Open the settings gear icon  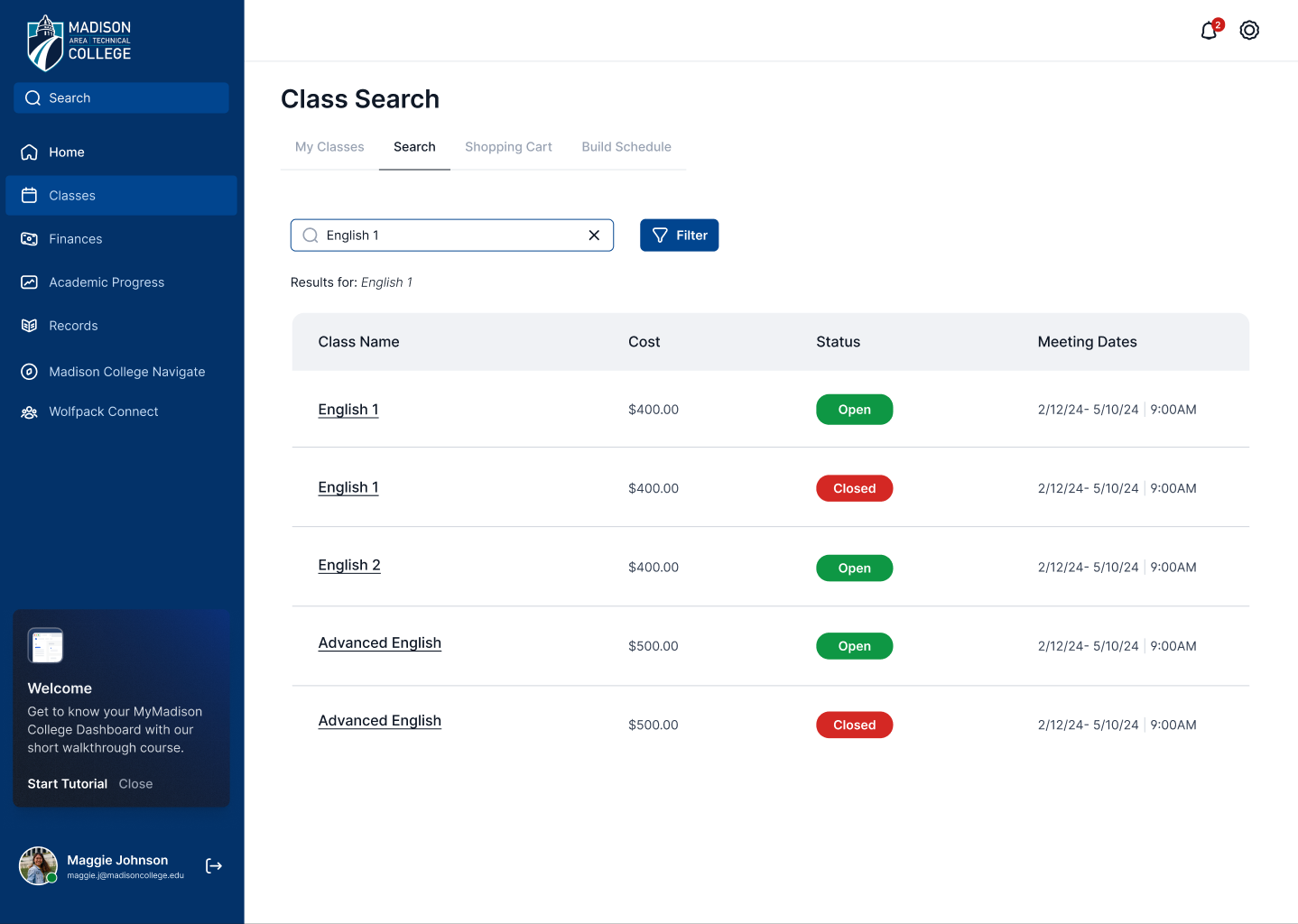tap(1249, 31)
